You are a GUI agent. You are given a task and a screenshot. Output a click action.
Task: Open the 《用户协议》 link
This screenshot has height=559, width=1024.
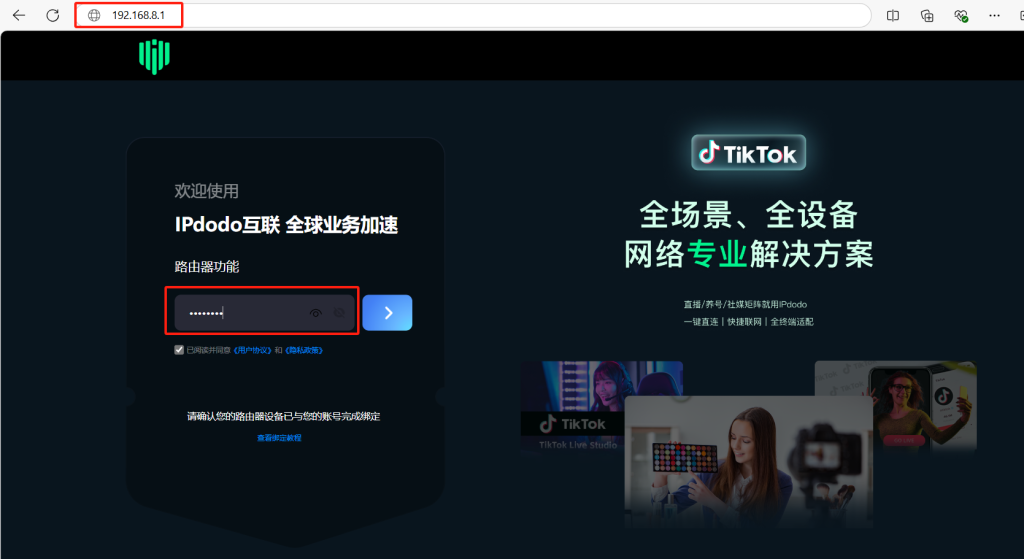pyautogui.click(x=252, y=351)
